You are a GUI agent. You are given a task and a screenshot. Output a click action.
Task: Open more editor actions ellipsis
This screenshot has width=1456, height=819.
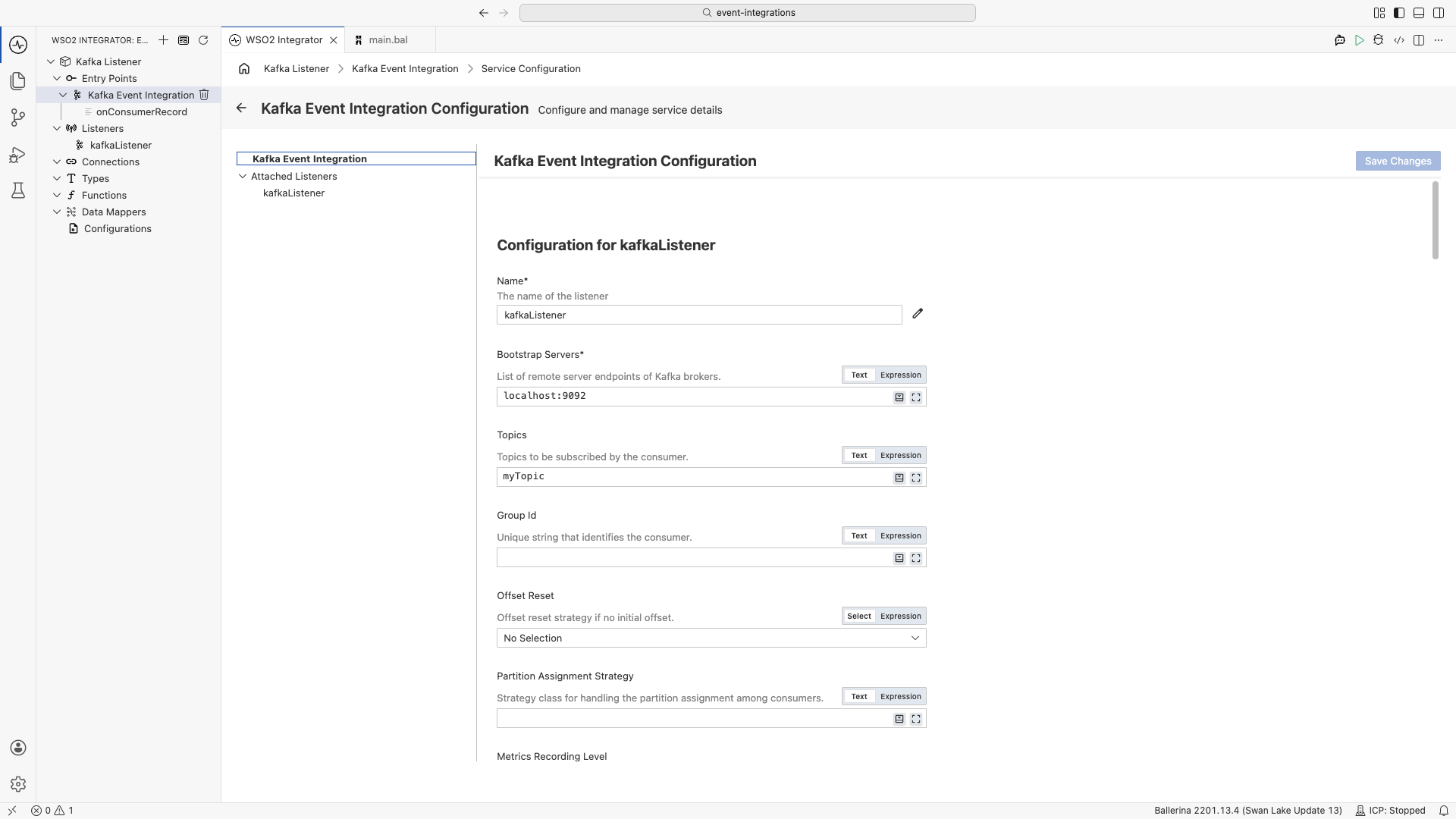click(1439, 40)
